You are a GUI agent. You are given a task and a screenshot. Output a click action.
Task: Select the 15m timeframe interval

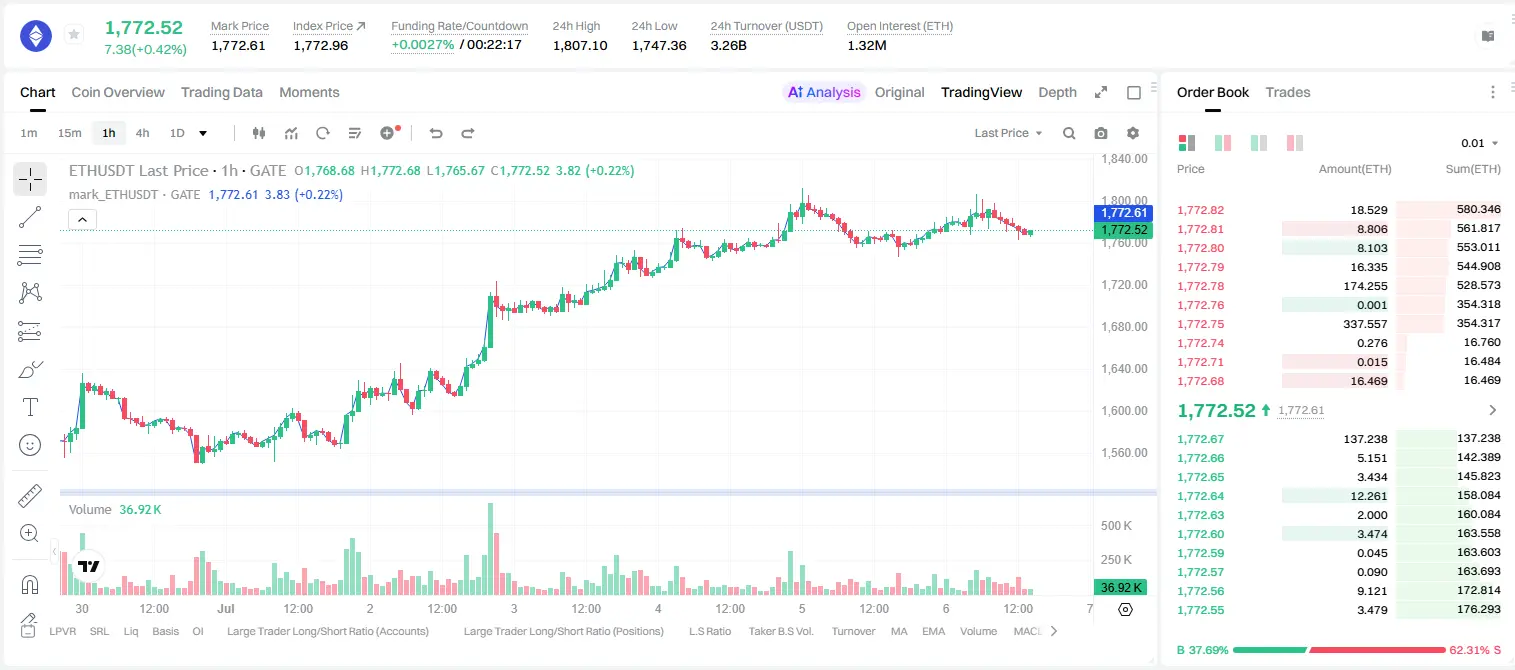[x=69, y=133]
